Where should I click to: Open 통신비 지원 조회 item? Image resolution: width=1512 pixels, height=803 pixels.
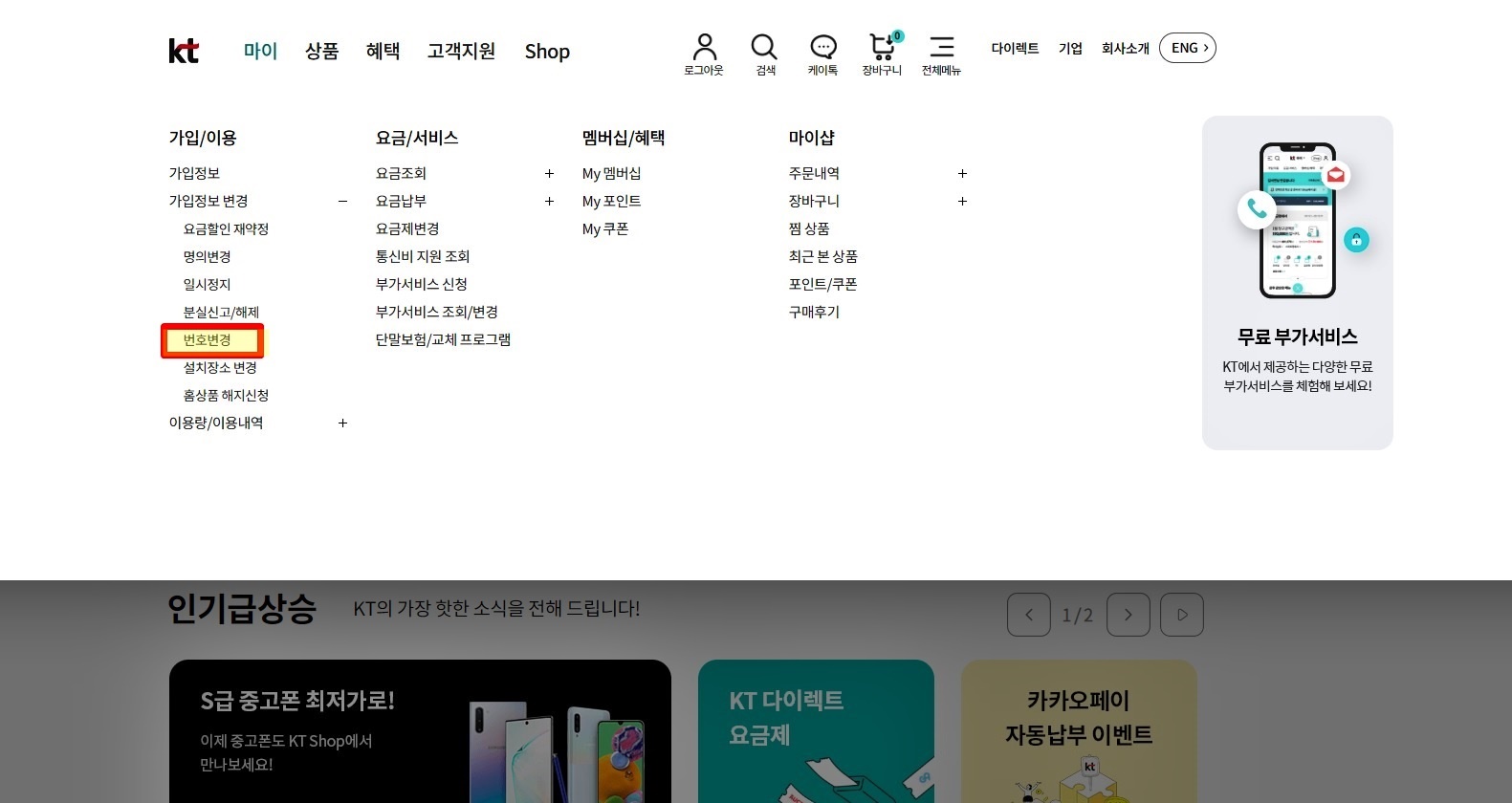pos(423,256)
